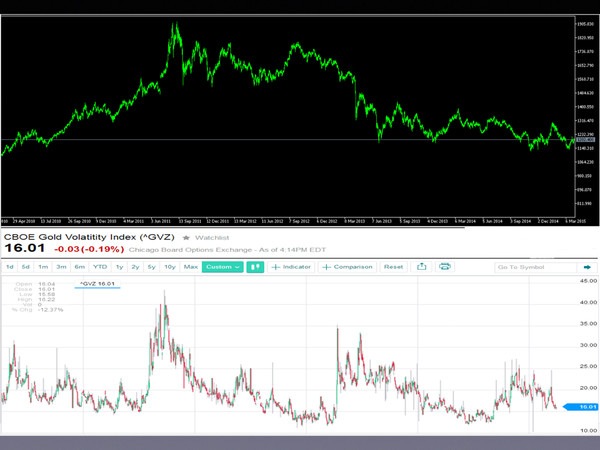Click the share chart icon
Screen dimensions: 600x450
(421, 267)
